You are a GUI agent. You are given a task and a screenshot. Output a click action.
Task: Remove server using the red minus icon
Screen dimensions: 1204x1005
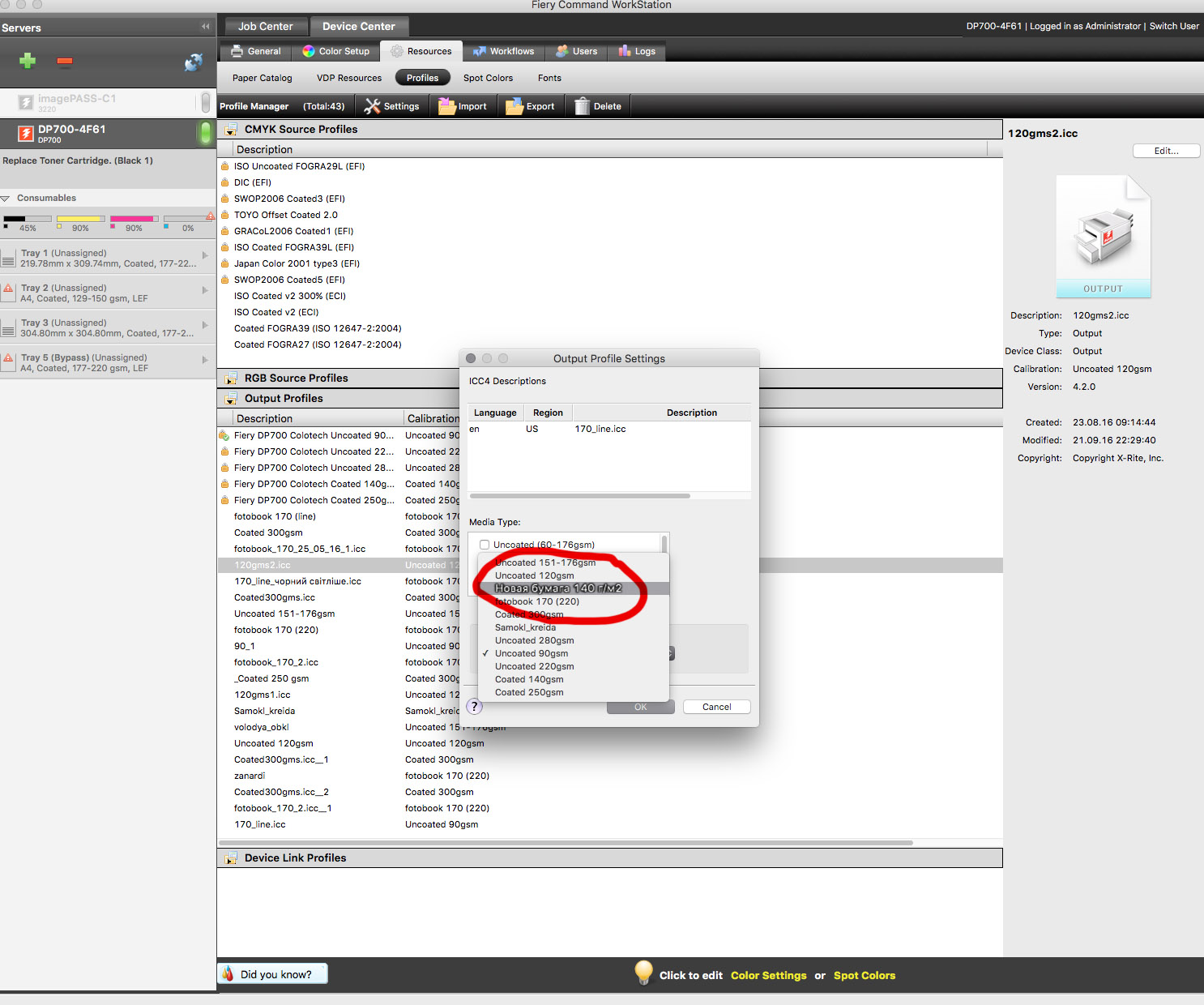(x=65, y=62)
